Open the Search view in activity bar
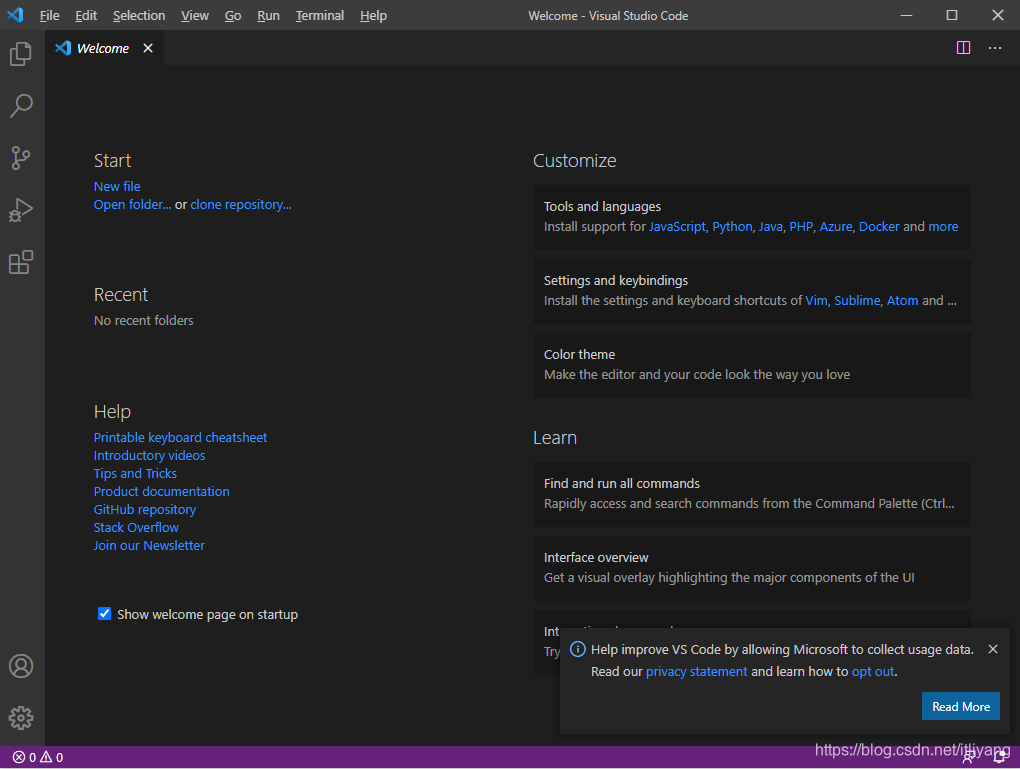Screen dimensions: 1020x769 (x=21, y=105)
